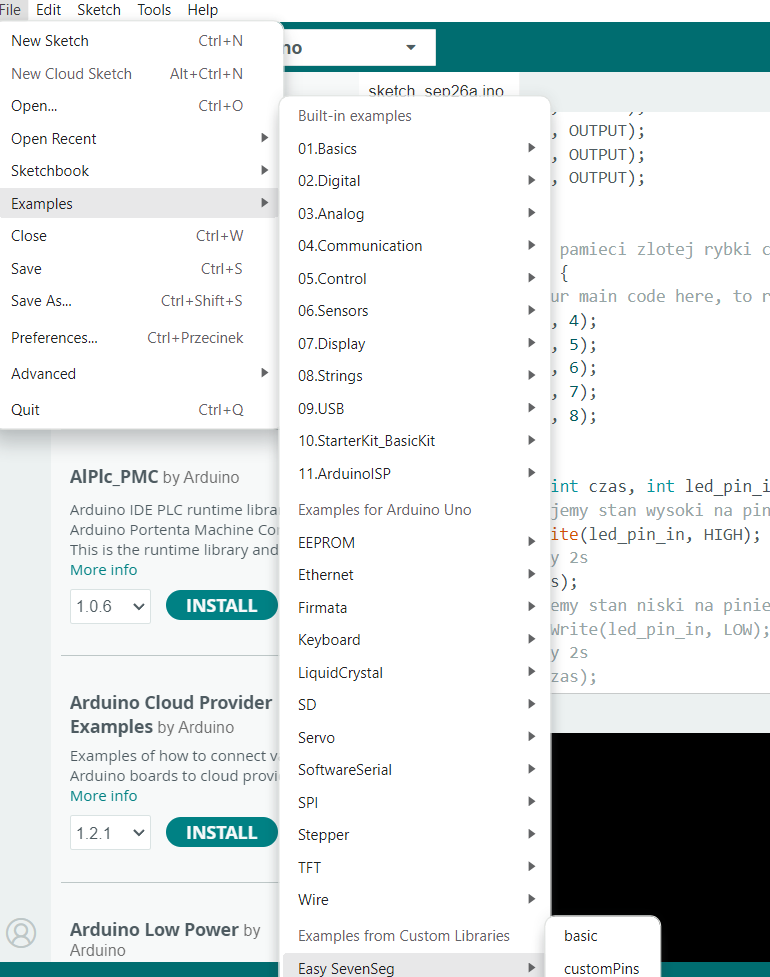This screenshot has width=770, height=977.
Task: Open the Edit menu
Action: (x=49, y=10)
